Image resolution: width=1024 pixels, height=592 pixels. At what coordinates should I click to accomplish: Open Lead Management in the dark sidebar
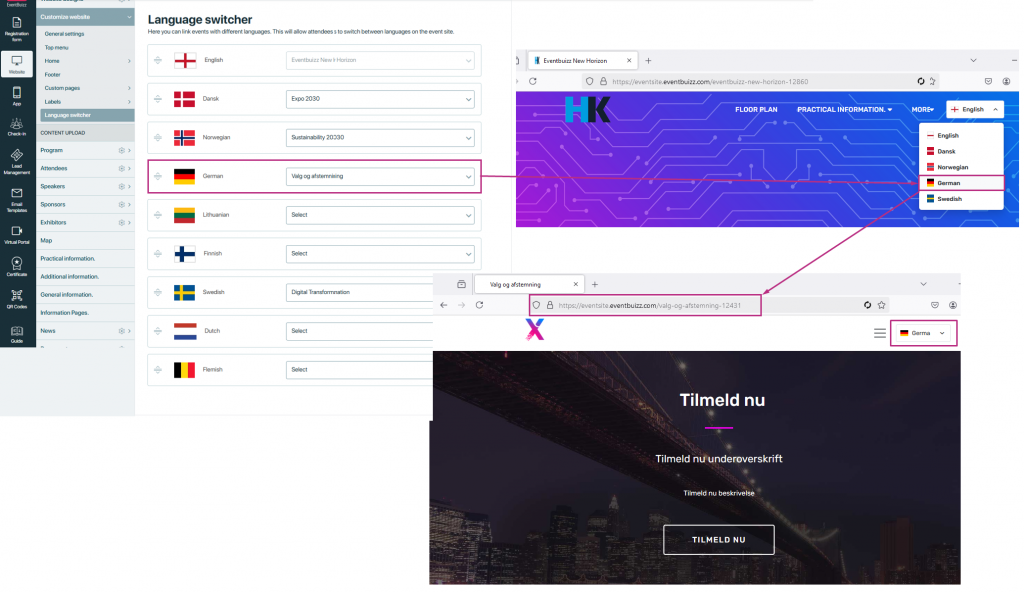(17, 161)
